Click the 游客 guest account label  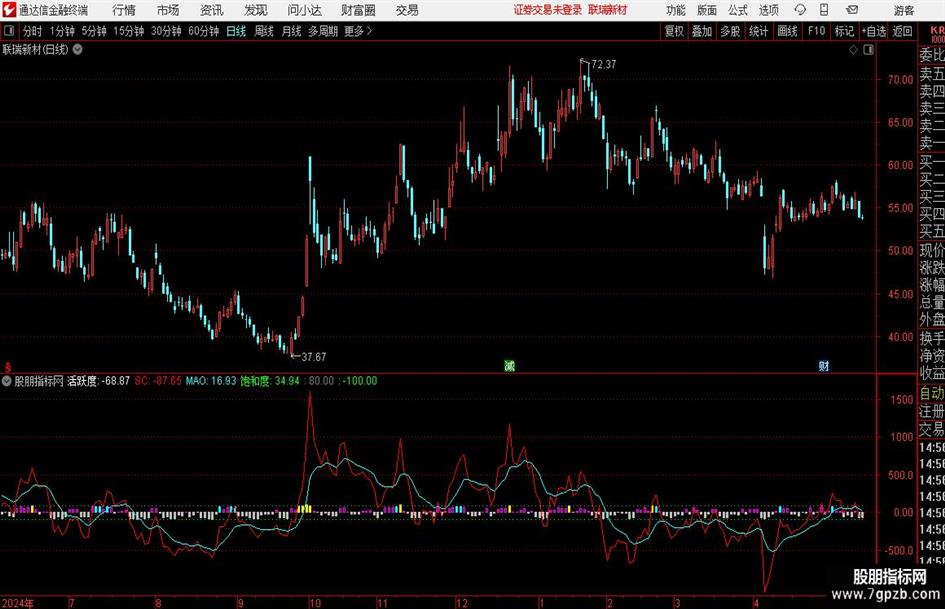[903, 10]
